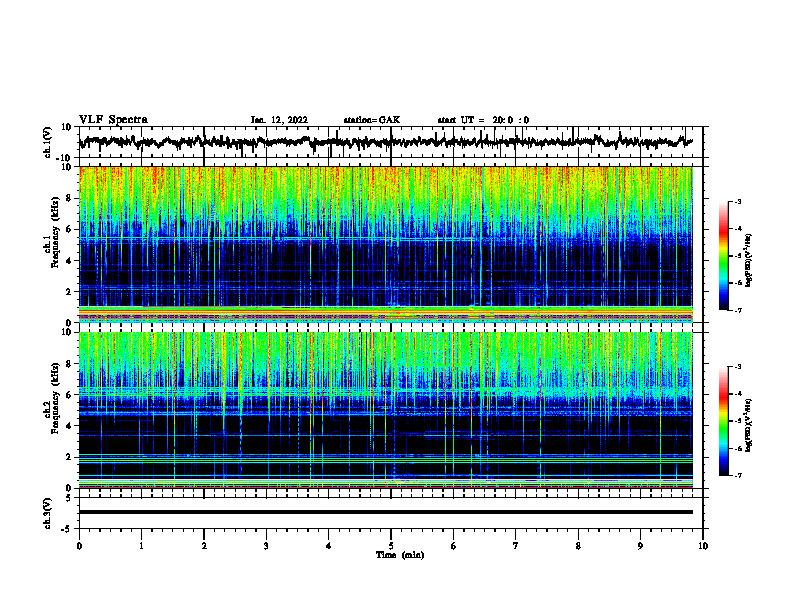Screen dimensions: 792x612
Task: Click the '-7' bottom label of ch.2 color bar
Action: [x=737, y=476]
